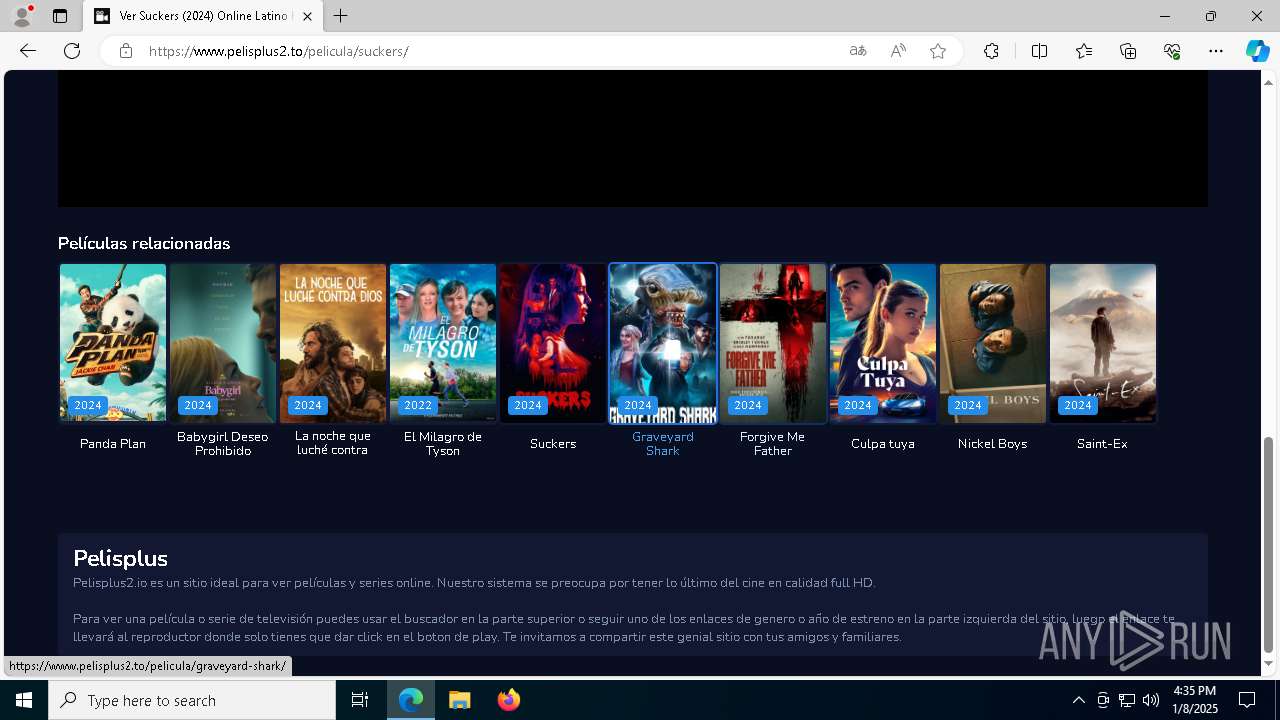Open Suckers movie poster
This screenshot has height=720, width=1280.
coord(553,343)
